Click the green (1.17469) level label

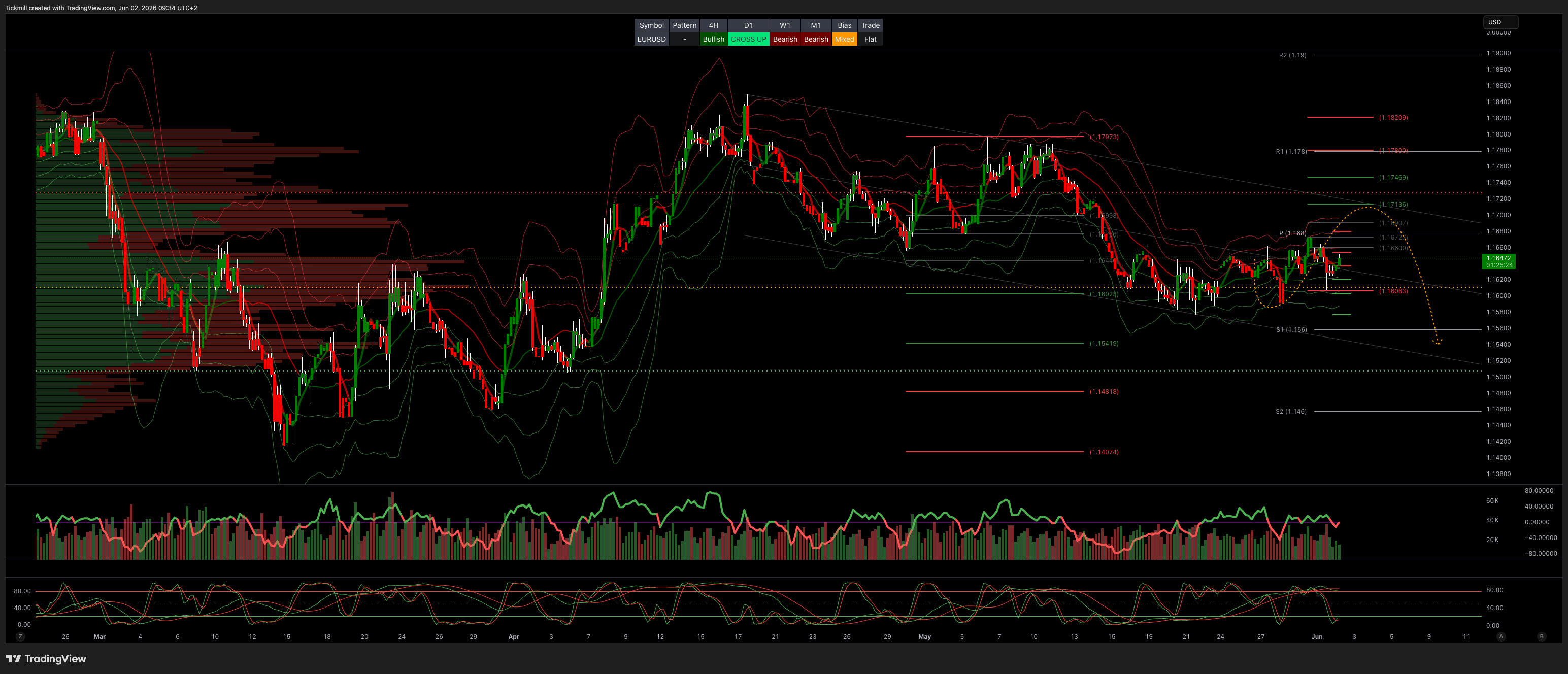click(1393, 177)
